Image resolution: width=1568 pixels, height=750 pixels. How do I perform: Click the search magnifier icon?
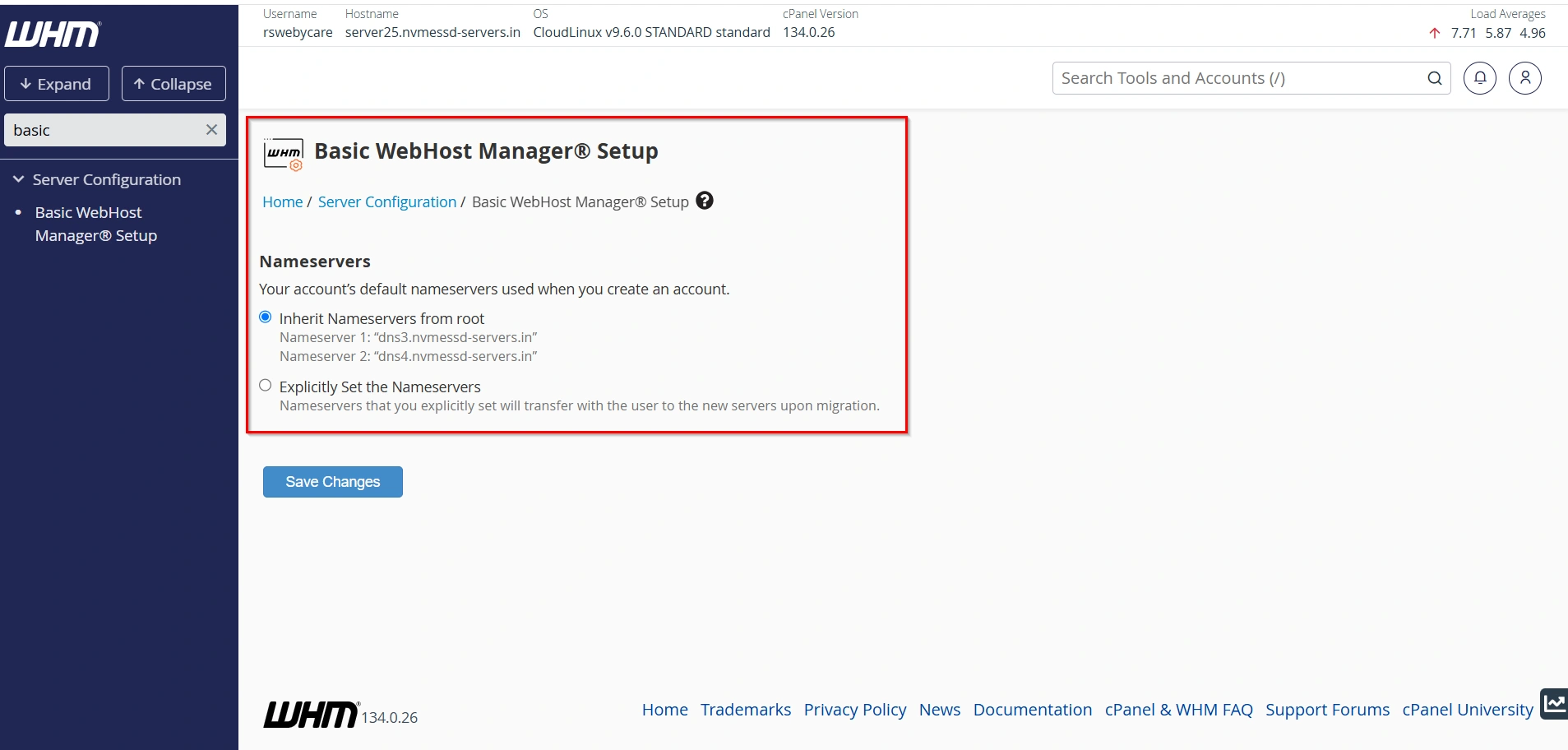(1435, 78)
